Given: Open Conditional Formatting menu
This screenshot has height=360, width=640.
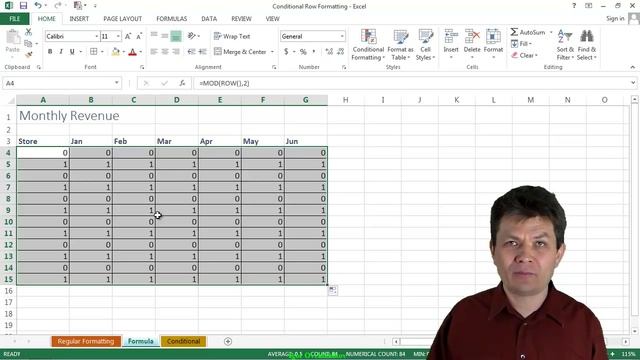Looking at the screenshot, I should click(x=368, y=45).
